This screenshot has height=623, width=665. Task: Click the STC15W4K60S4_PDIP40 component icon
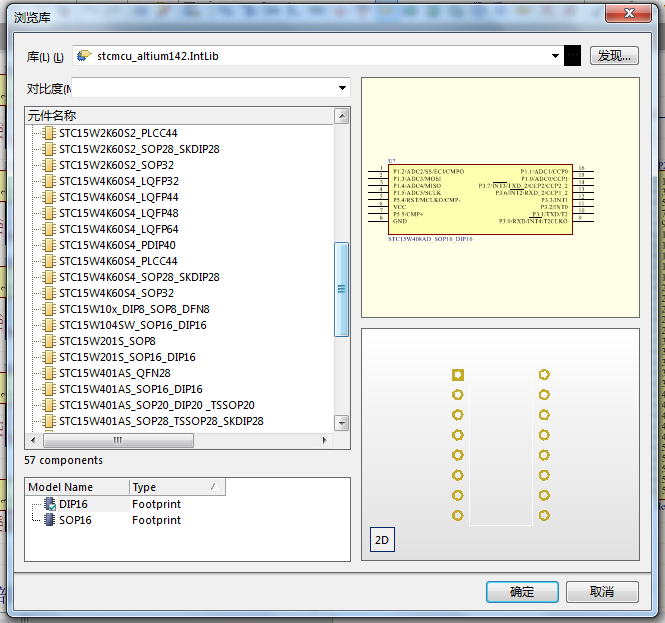coord(49,245)
